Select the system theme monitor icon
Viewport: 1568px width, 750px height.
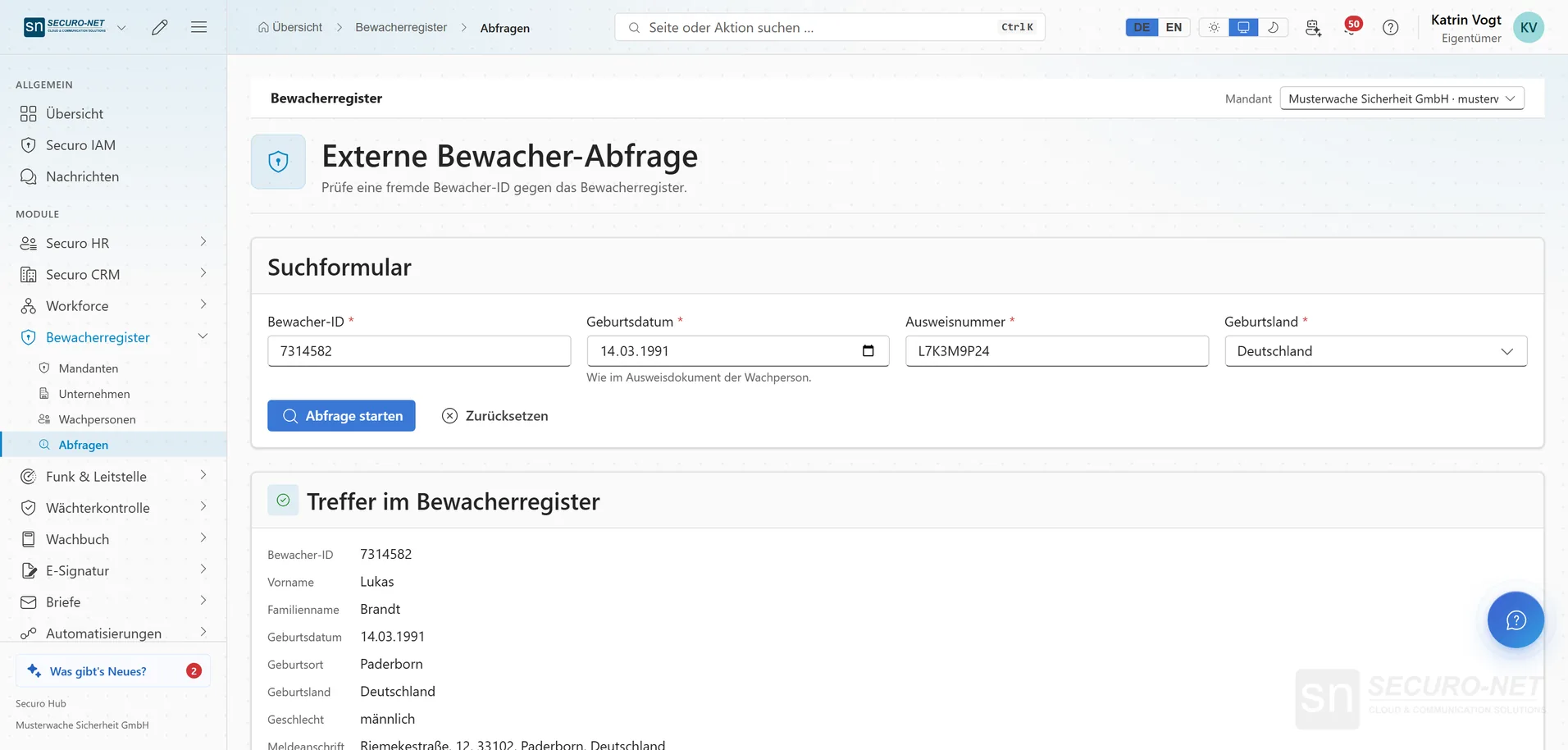pos(1243,27)
